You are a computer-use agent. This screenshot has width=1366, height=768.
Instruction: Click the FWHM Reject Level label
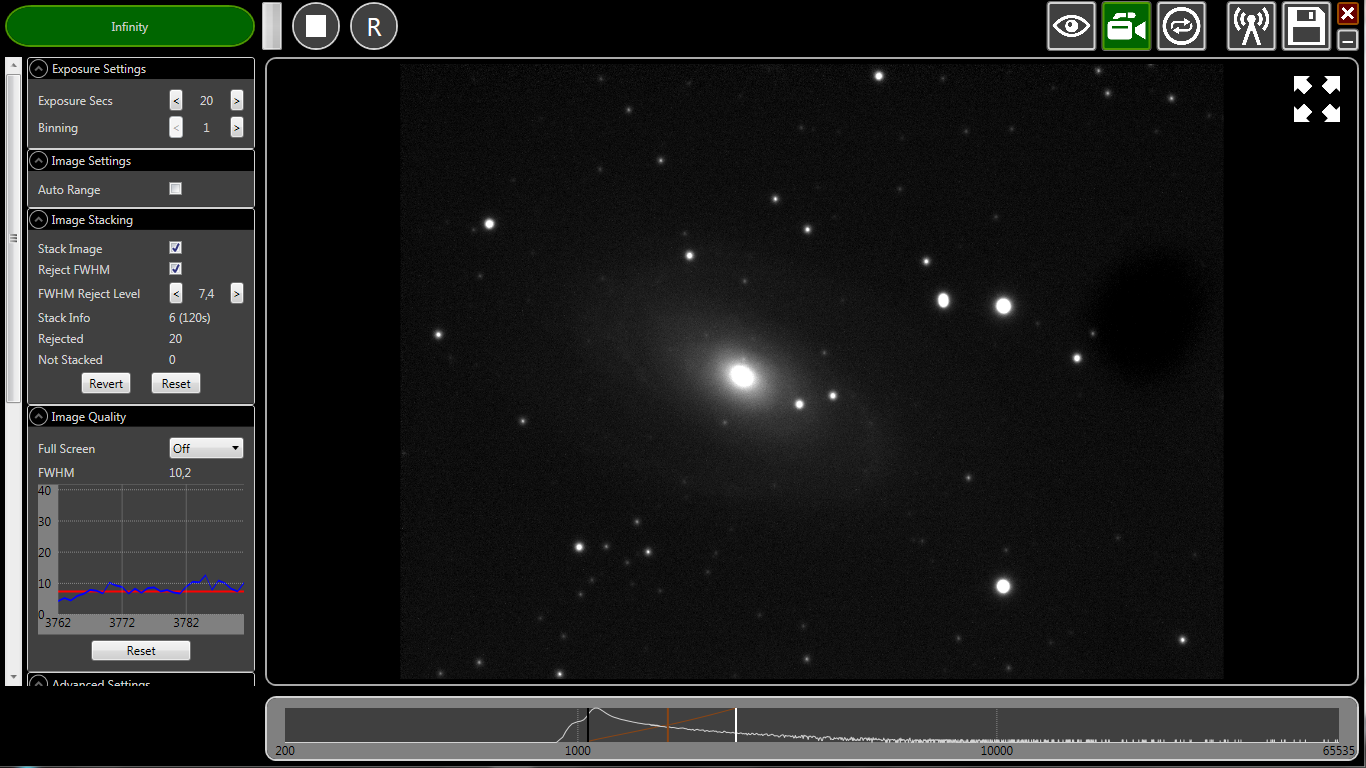pos(89,294)
